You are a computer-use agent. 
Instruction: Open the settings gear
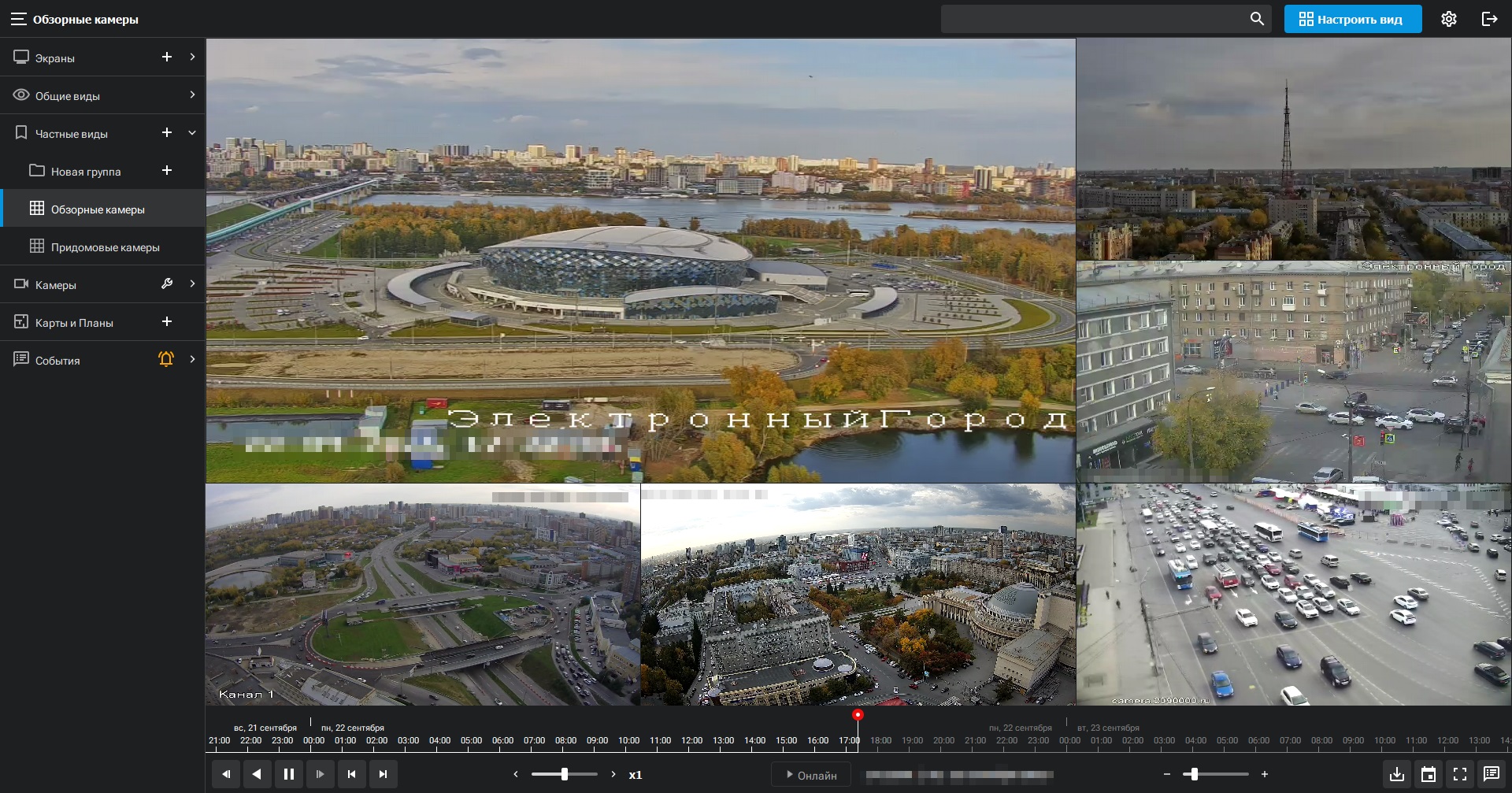coord(1449,19)
